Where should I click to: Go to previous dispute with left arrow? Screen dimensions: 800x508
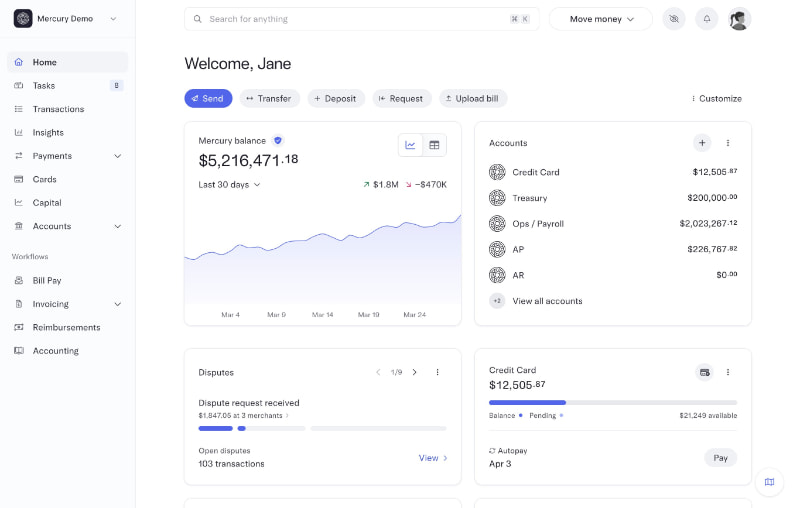point(378,372)
